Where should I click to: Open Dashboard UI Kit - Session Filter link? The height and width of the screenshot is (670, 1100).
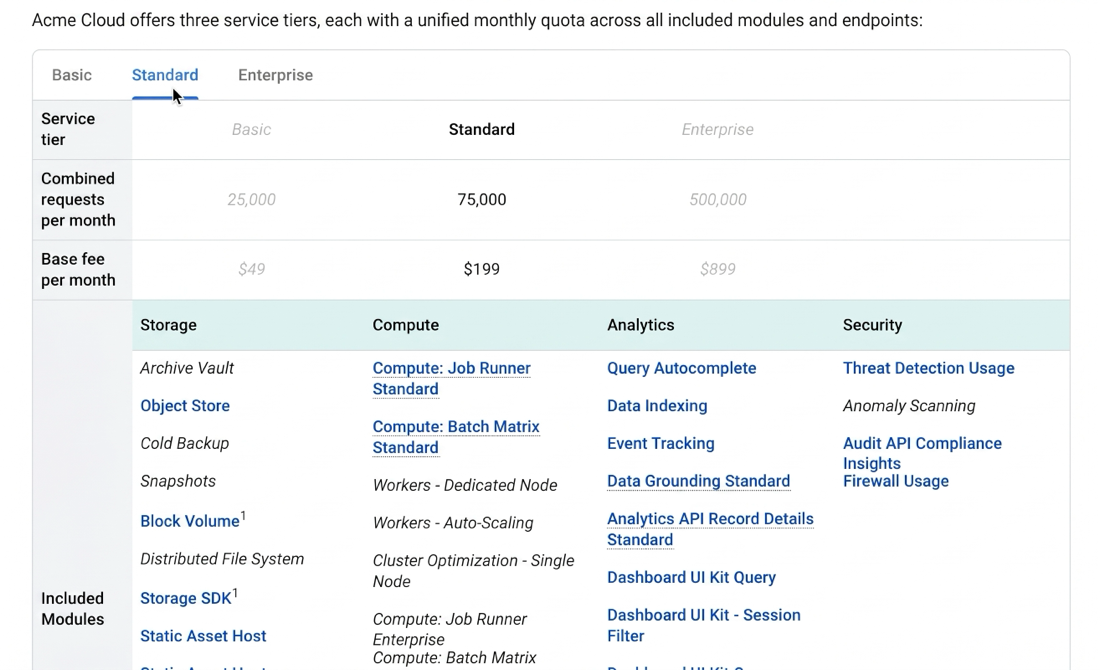click(x=704, y=625)
